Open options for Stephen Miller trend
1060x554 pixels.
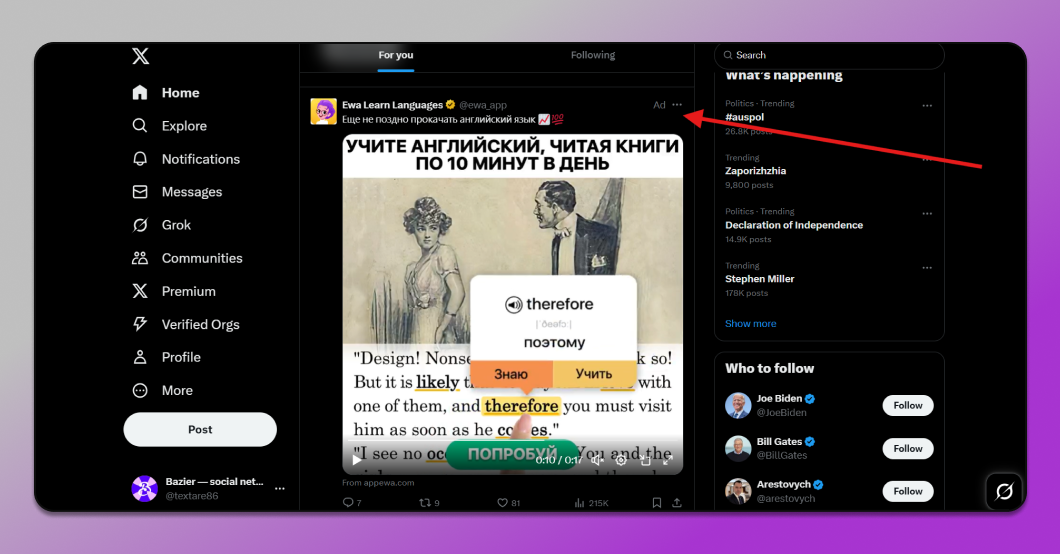click(927, 268)
